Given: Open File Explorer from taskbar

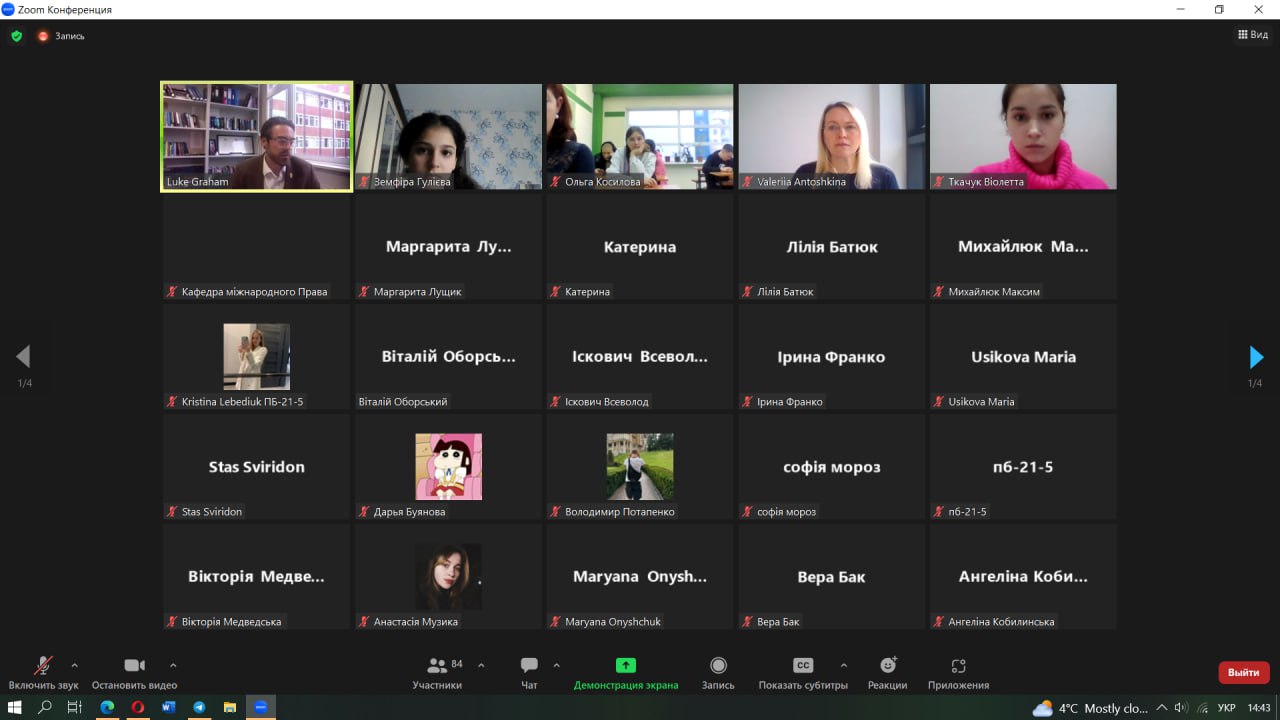Looking at the screenshot, I should click(x=229, y=707).
